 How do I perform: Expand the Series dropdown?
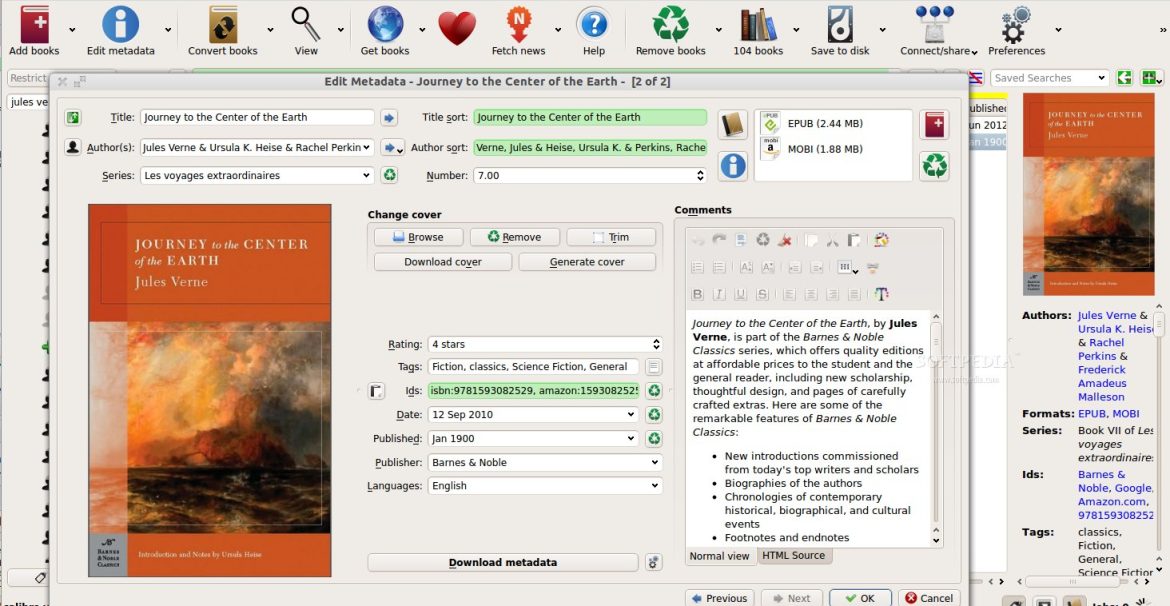click(x=366, y=175)
